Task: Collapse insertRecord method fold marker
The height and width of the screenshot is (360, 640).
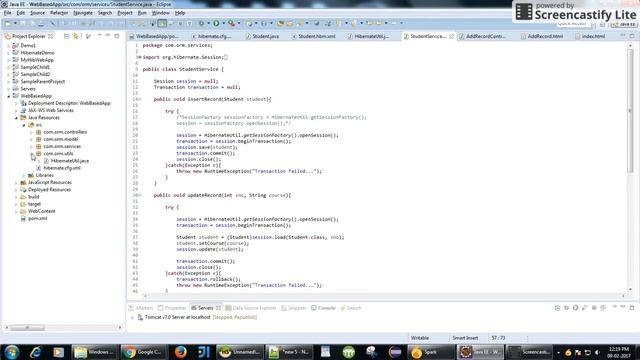Action: [x=140, y=99]
